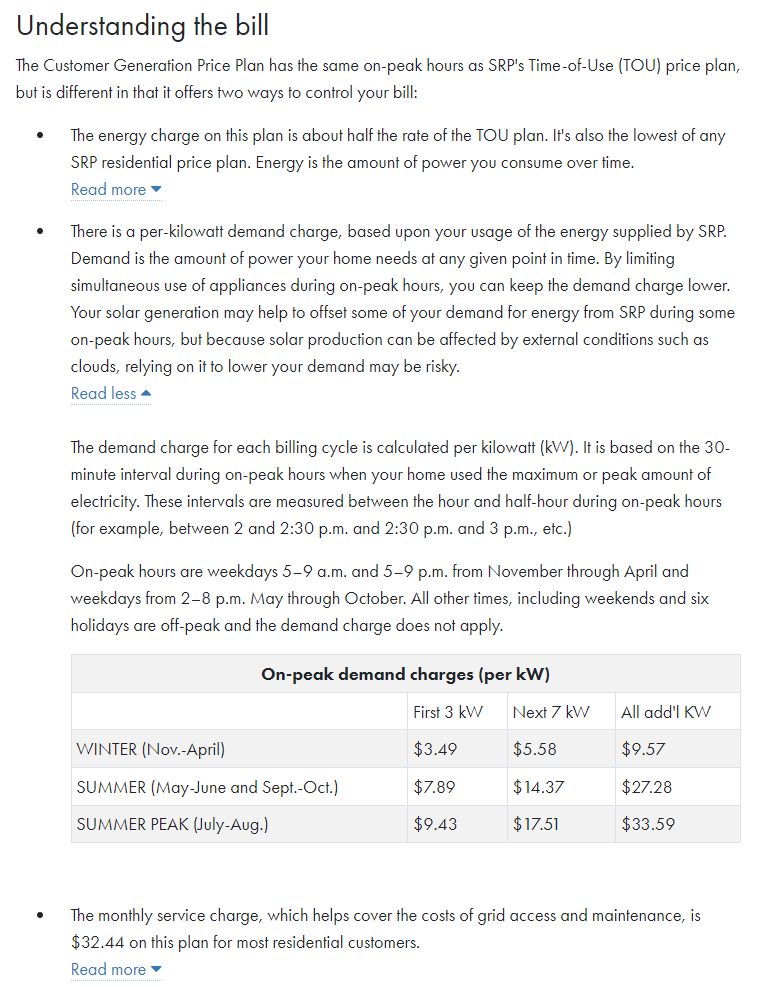Screen dimensions: 759x987
Task: Expand Read more under the monthly service charge
Action: pyautogui.click(x=108, y=969)
